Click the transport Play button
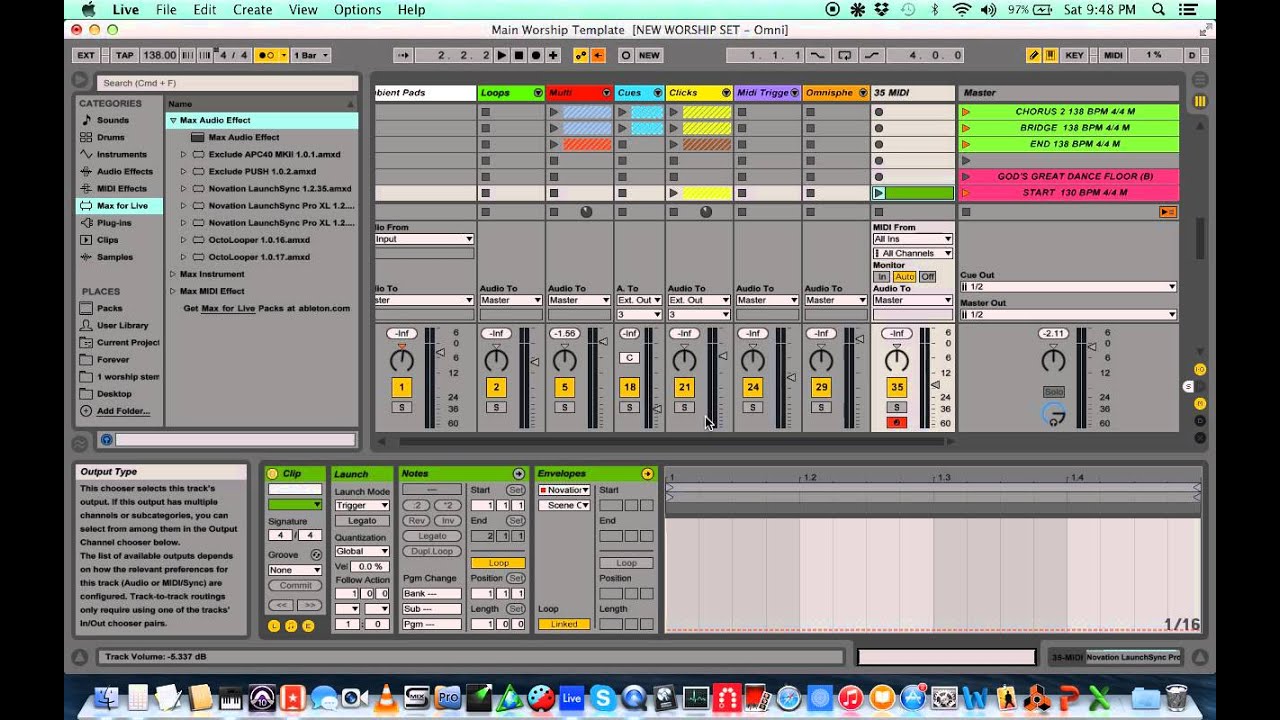The height and width of the screenshot is (720, 1280). [x=503, y=55]
